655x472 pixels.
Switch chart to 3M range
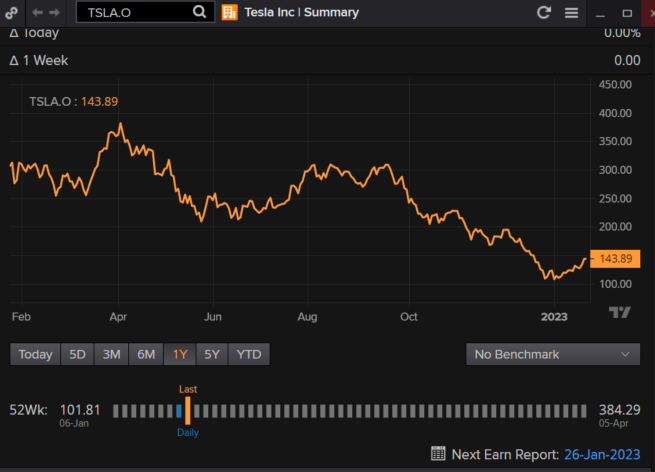point(112,354)
